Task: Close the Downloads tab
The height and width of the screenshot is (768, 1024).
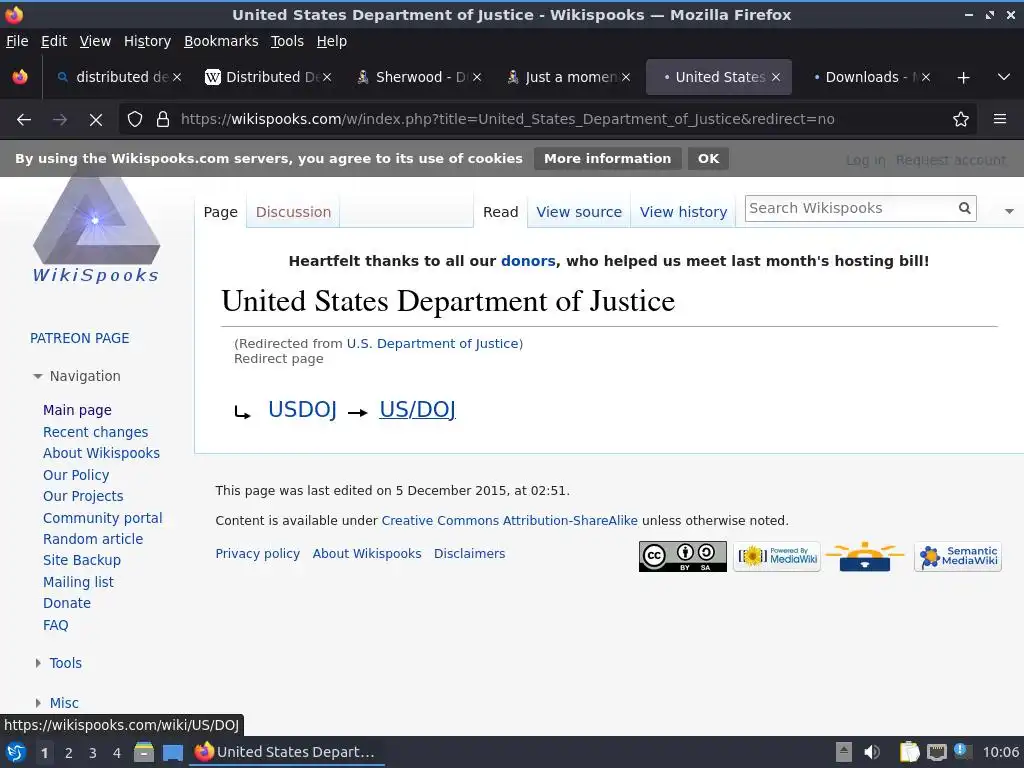Action: (x=925, y=77)
